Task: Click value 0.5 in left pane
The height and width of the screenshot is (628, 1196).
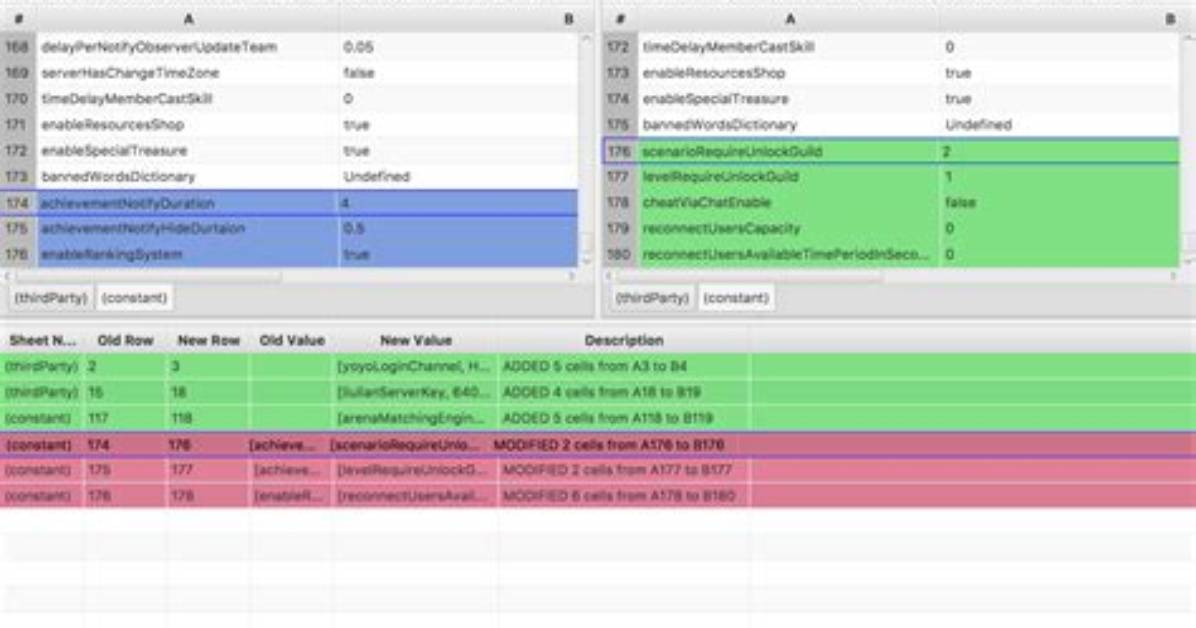Action: click(353, 228)
